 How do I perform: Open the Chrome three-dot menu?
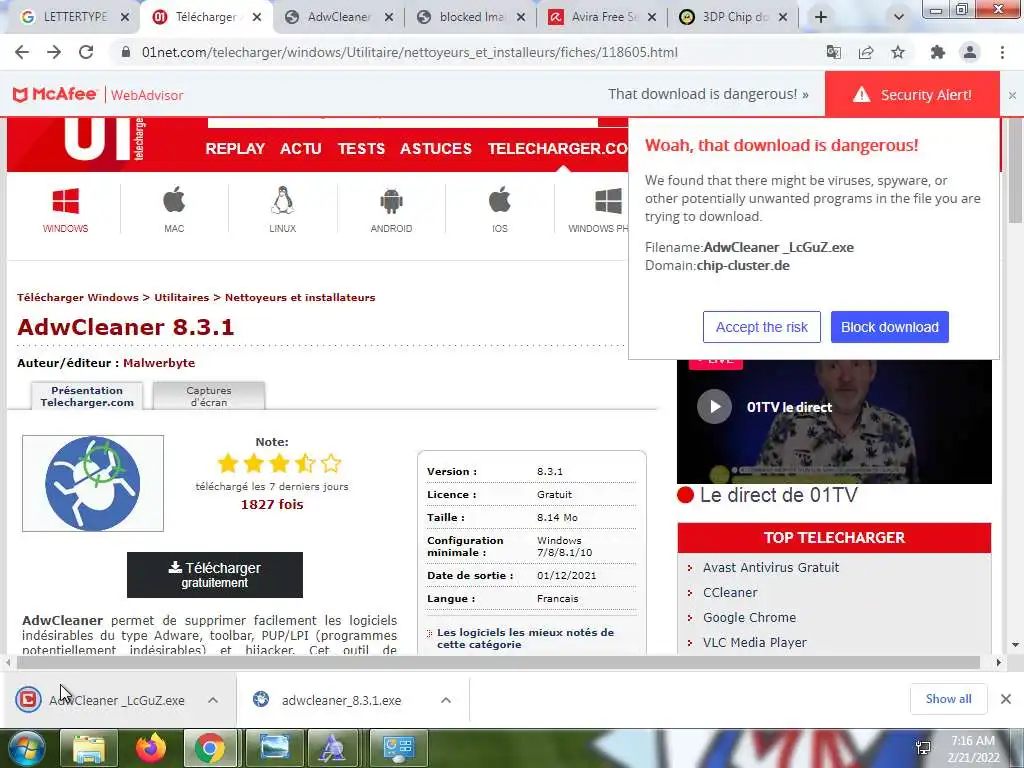(x=1002, y=52)
